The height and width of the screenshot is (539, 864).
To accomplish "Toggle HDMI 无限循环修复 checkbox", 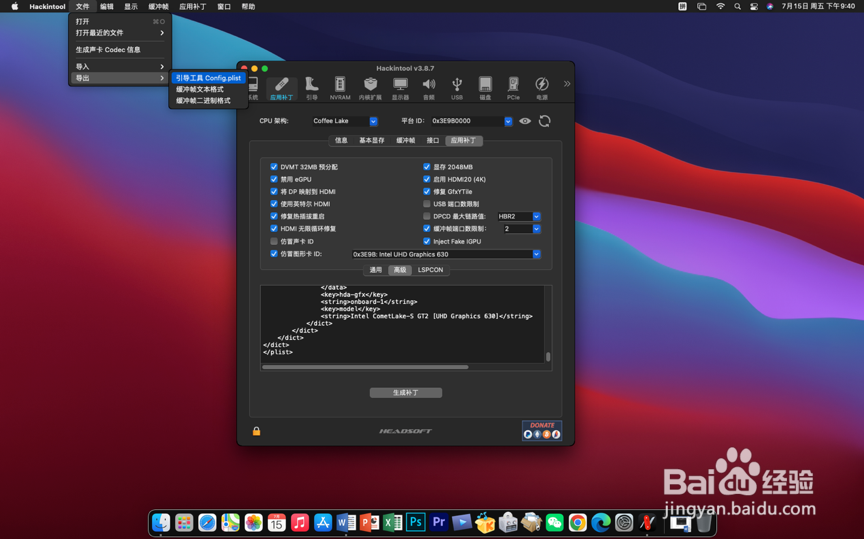I will (x=274, y=228).
